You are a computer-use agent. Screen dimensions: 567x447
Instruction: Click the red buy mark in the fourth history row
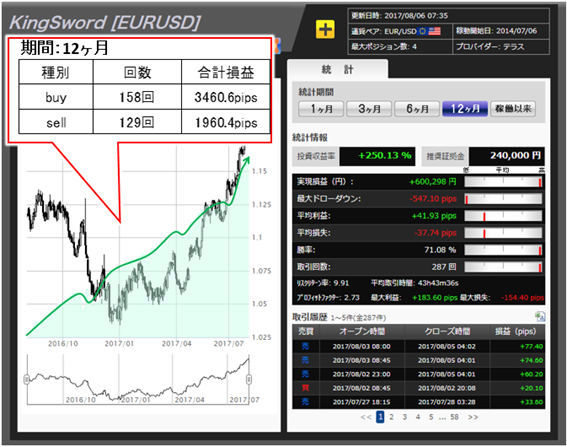(x=306, y=388)
